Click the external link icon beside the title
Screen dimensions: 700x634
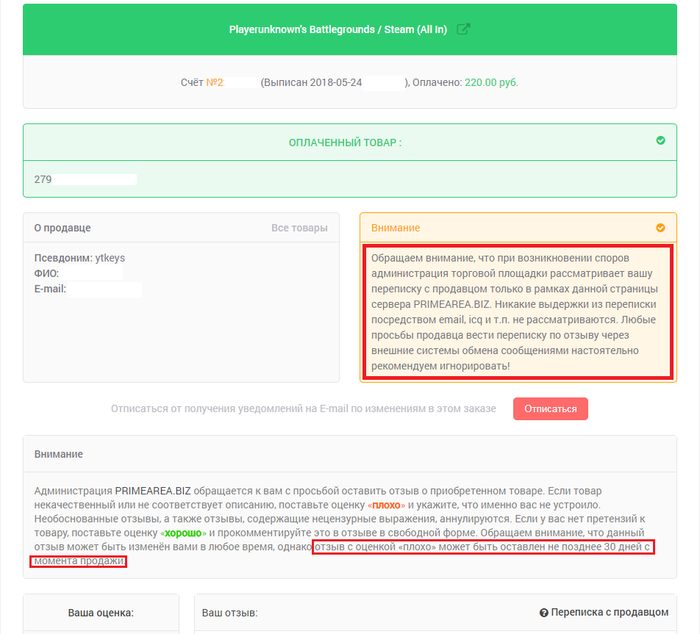[x=463, y=29]
